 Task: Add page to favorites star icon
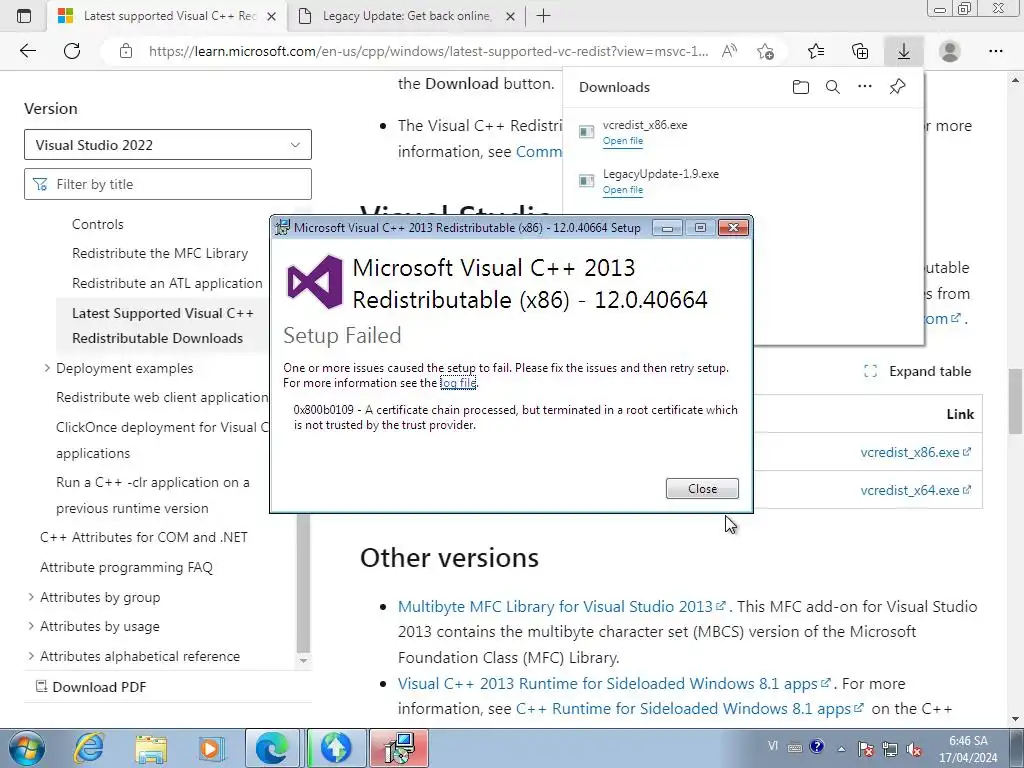point(765,51)
